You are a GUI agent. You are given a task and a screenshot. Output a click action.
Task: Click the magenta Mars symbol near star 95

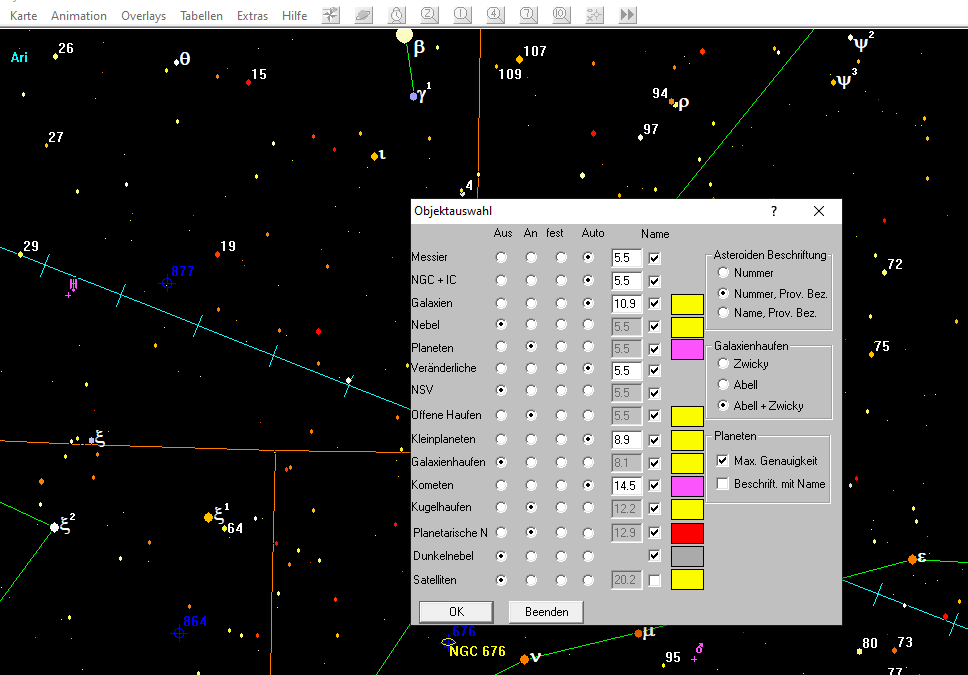click(699, 649)
